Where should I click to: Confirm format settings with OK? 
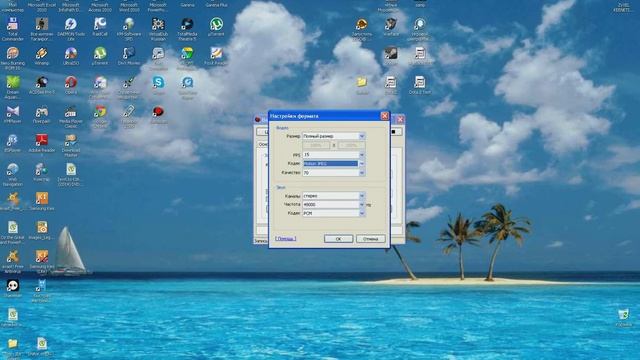pos(338,239)
